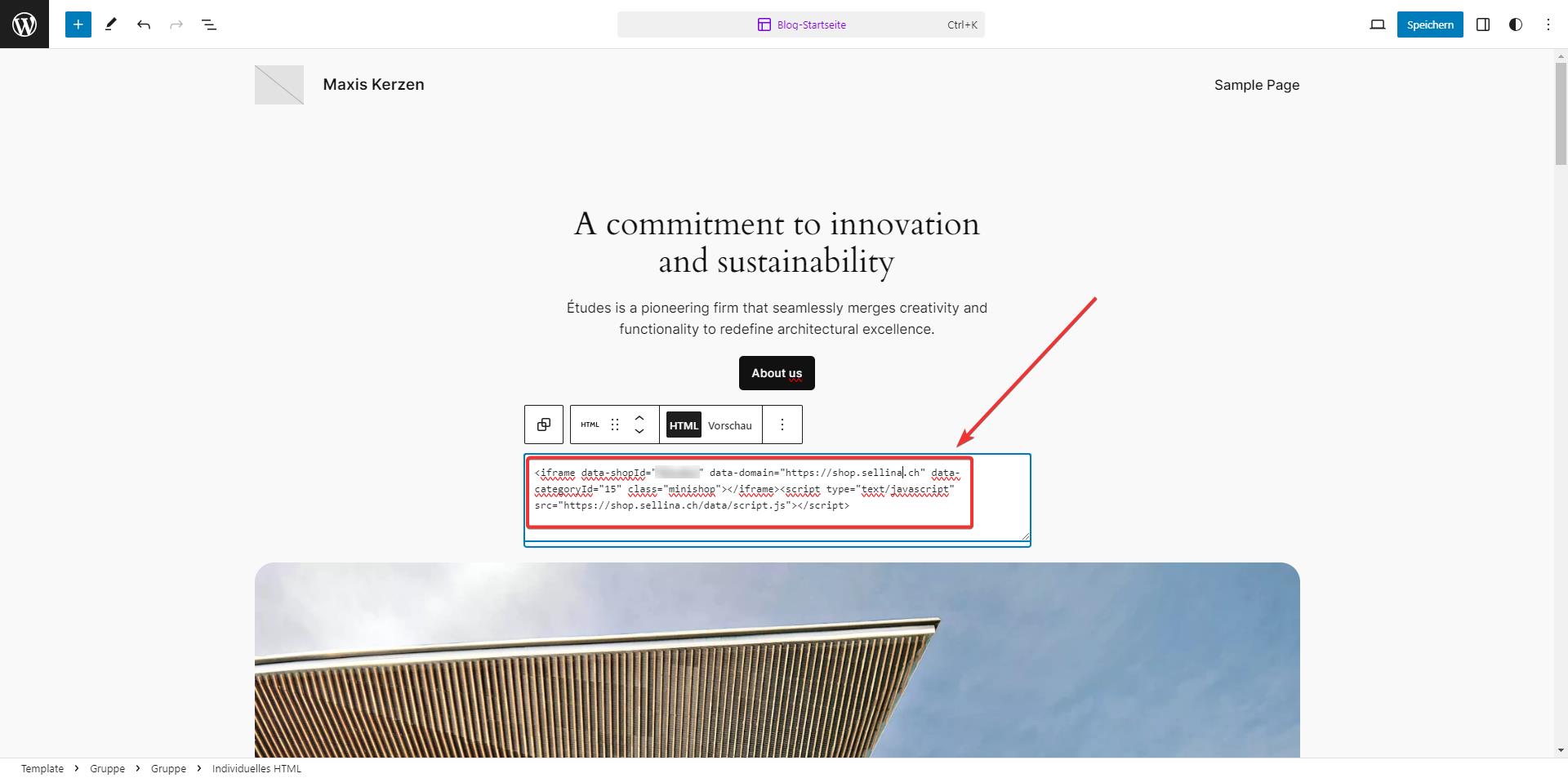Save changes with Speichern button

pos(1430,24)
